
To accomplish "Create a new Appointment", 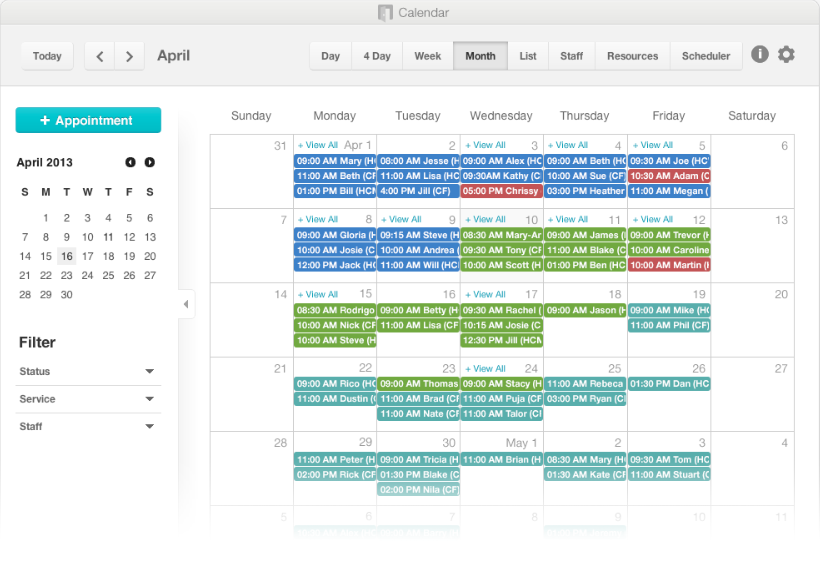I will tap(88, 120).
